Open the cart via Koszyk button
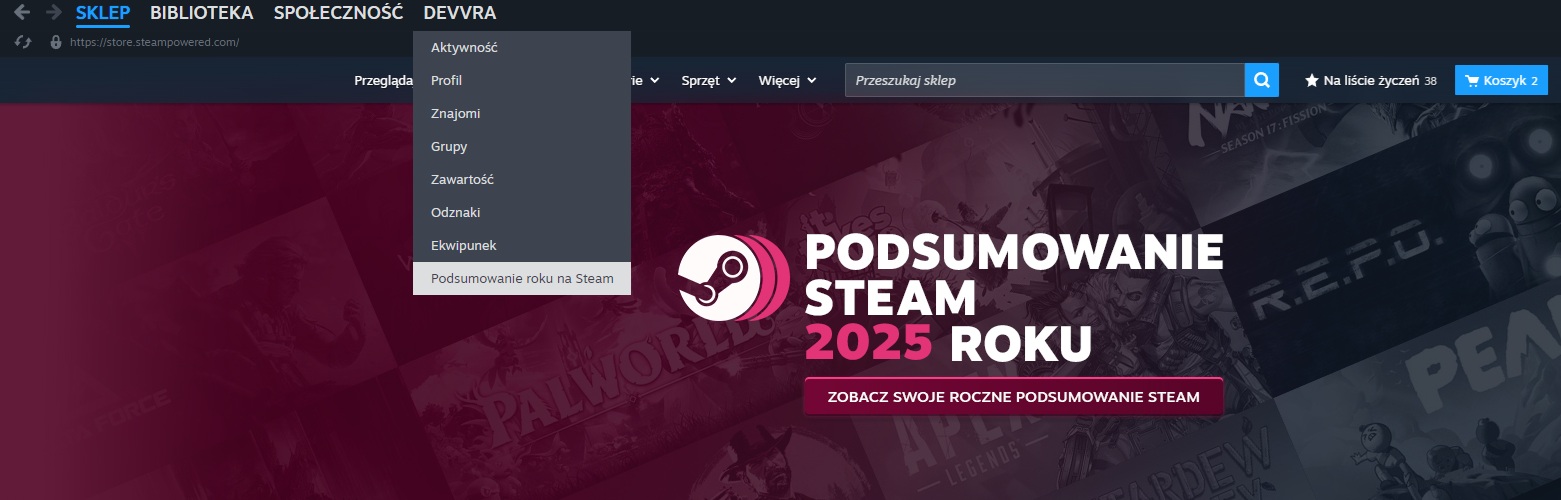The height and width of the screenshot is (500, 1561). click(1500, 80)
